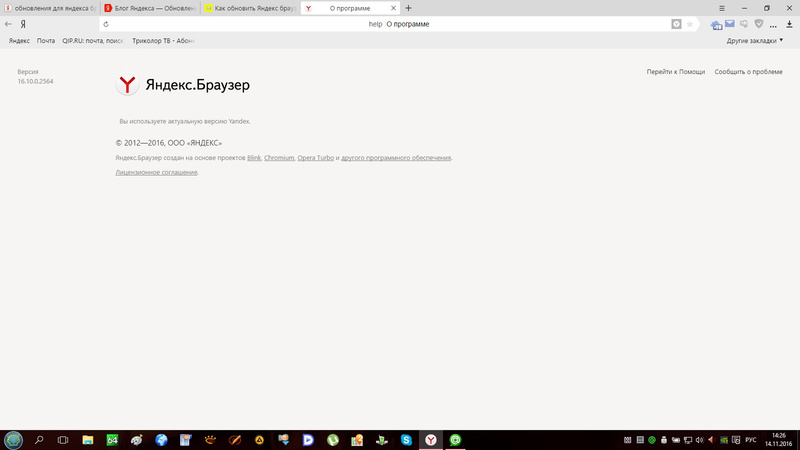
Task: Open the browser hamburger menu
Action: 721,8
